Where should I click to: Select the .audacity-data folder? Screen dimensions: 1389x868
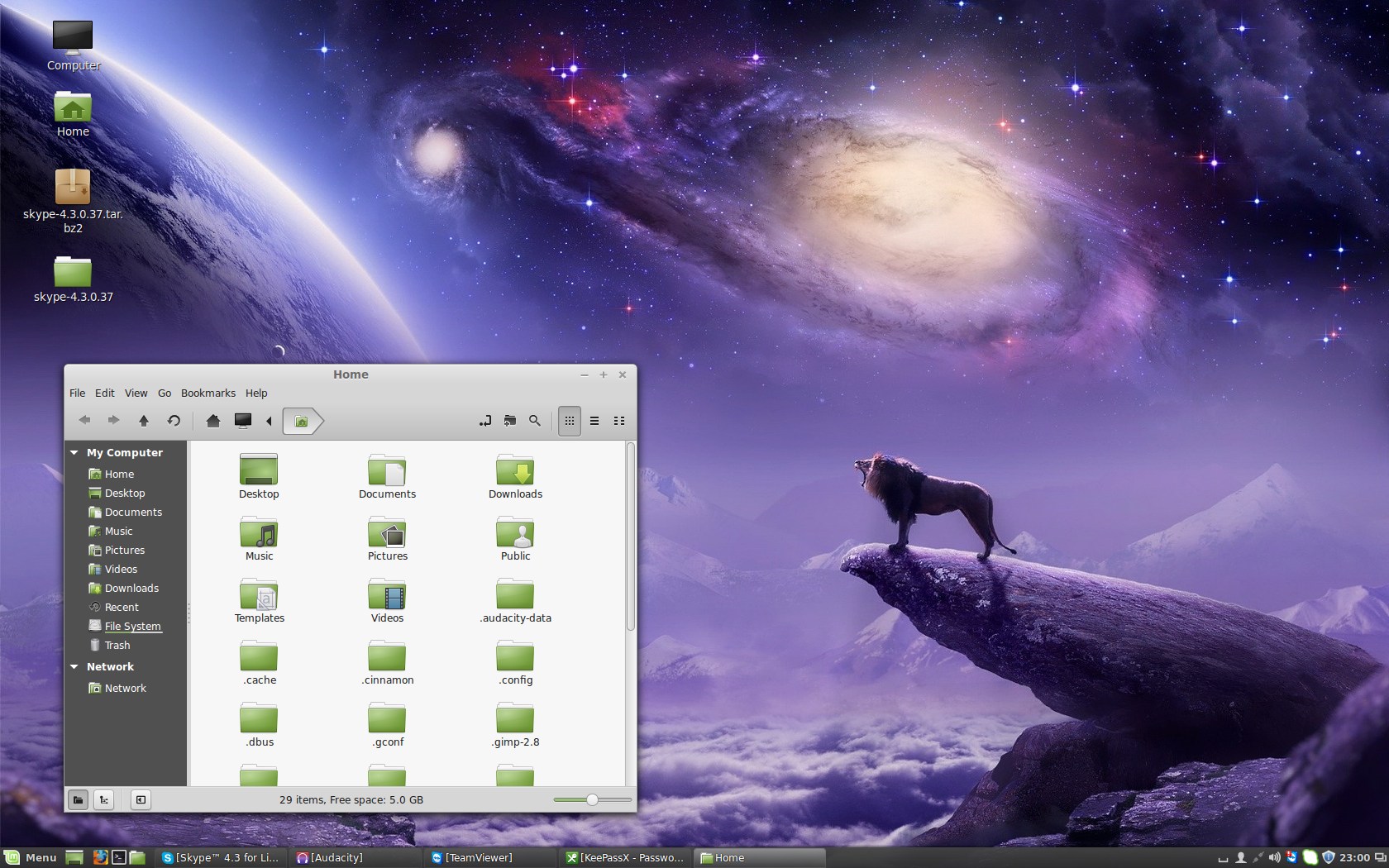coord(515,599)
